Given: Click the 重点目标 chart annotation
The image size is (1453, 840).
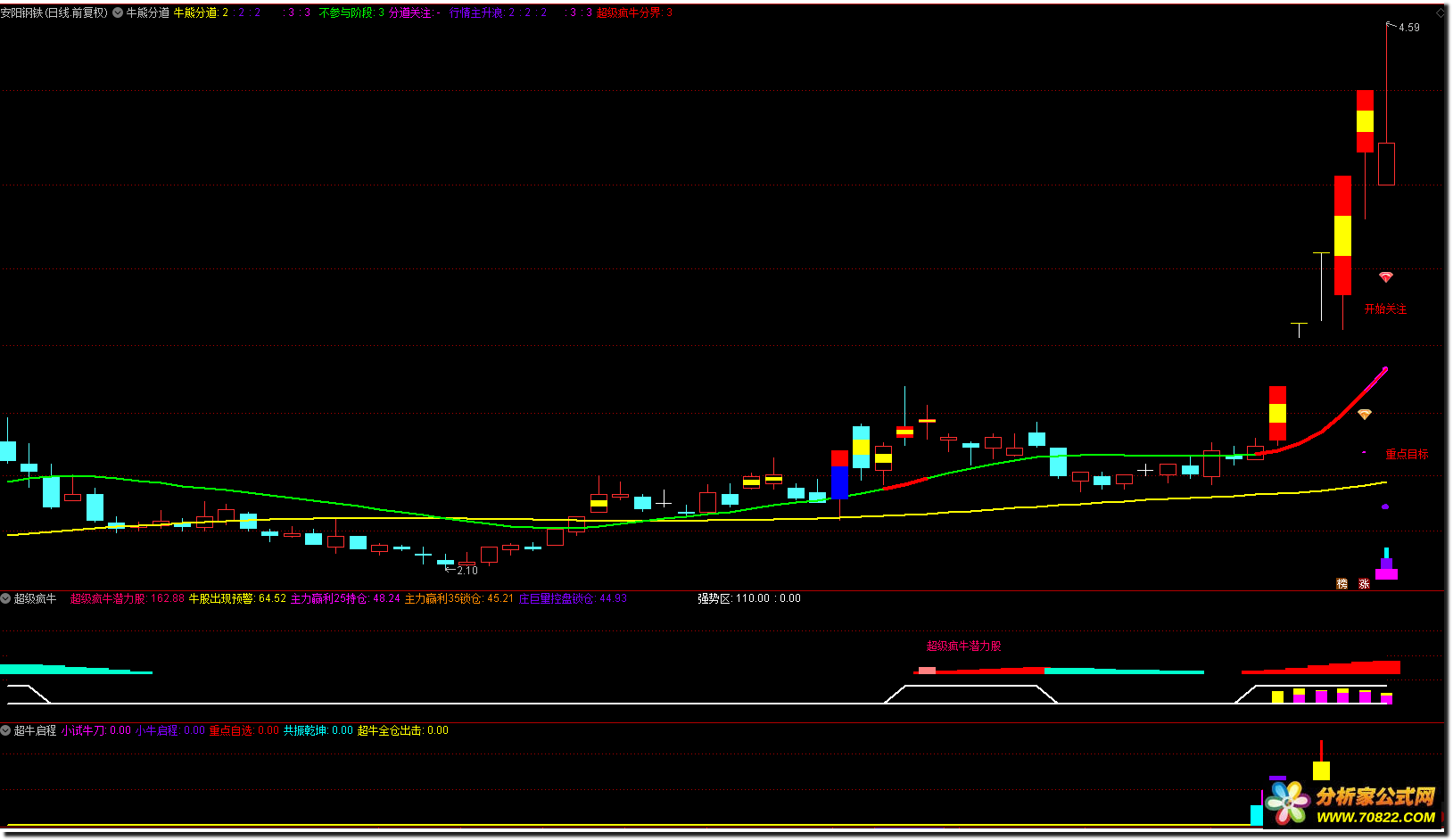Looking at the screenshot, I should click(x=1407, y=454).
